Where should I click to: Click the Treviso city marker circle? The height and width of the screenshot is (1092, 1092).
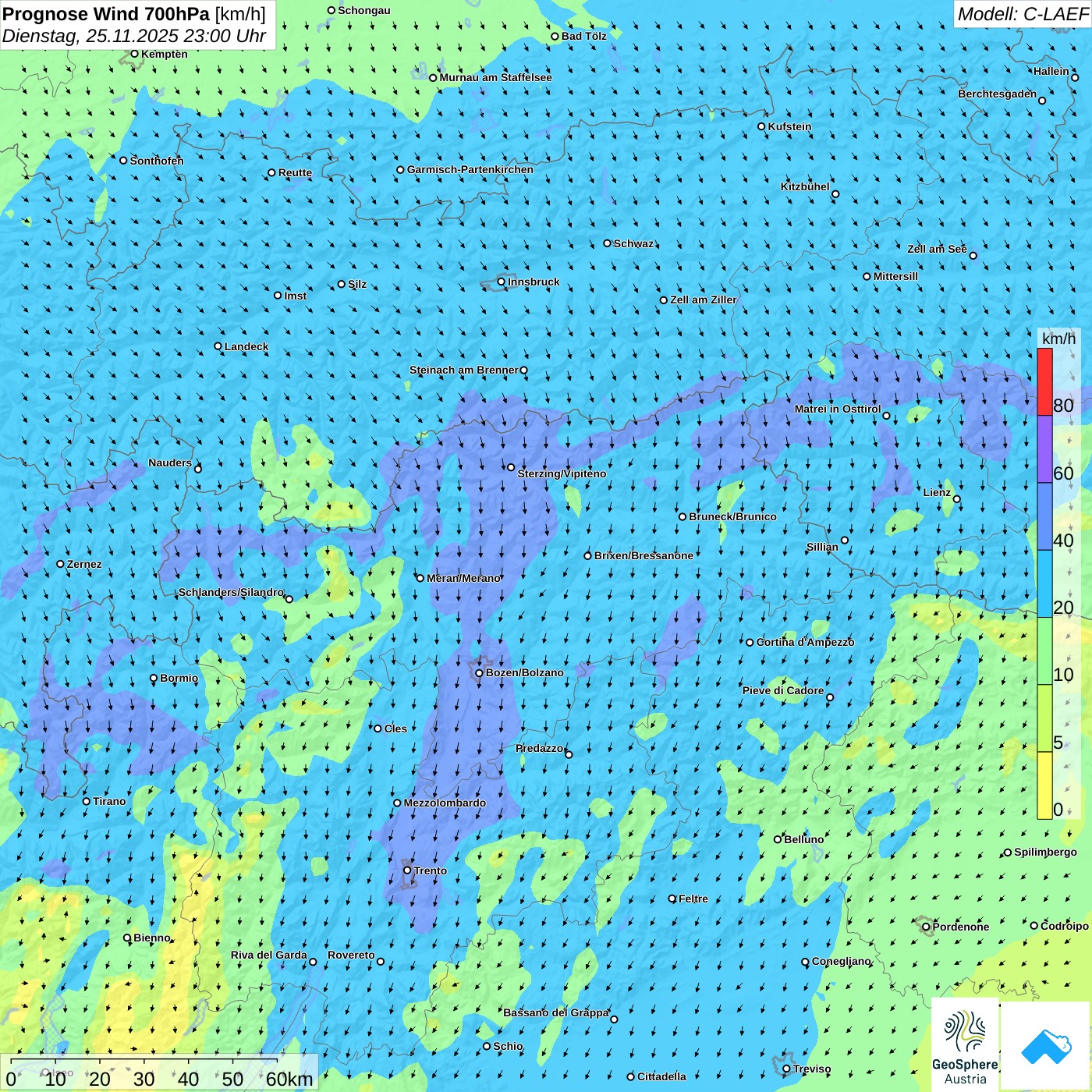coord(787,1069)
